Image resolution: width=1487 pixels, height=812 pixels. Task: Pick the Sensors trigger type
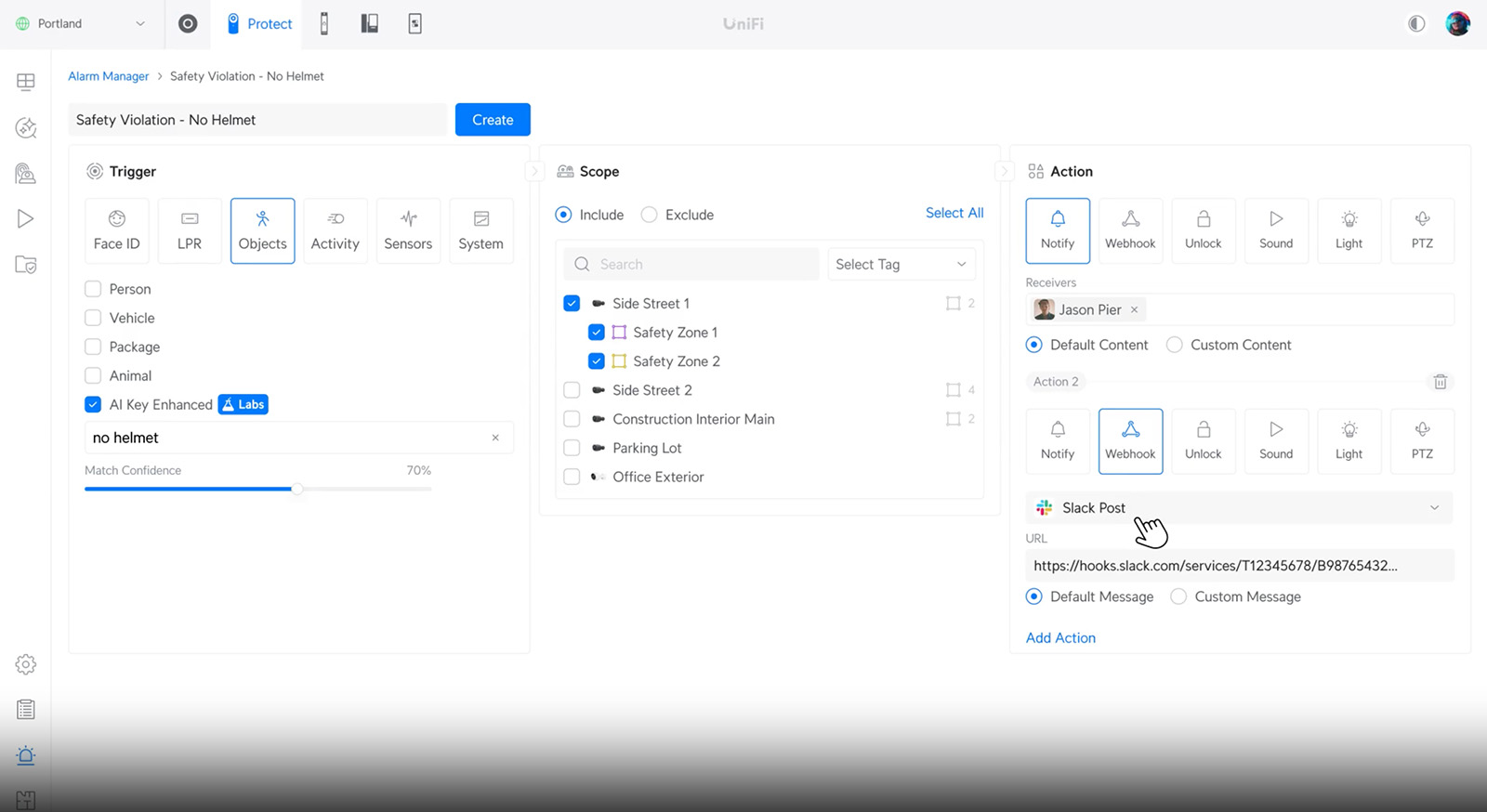point(408,230)
